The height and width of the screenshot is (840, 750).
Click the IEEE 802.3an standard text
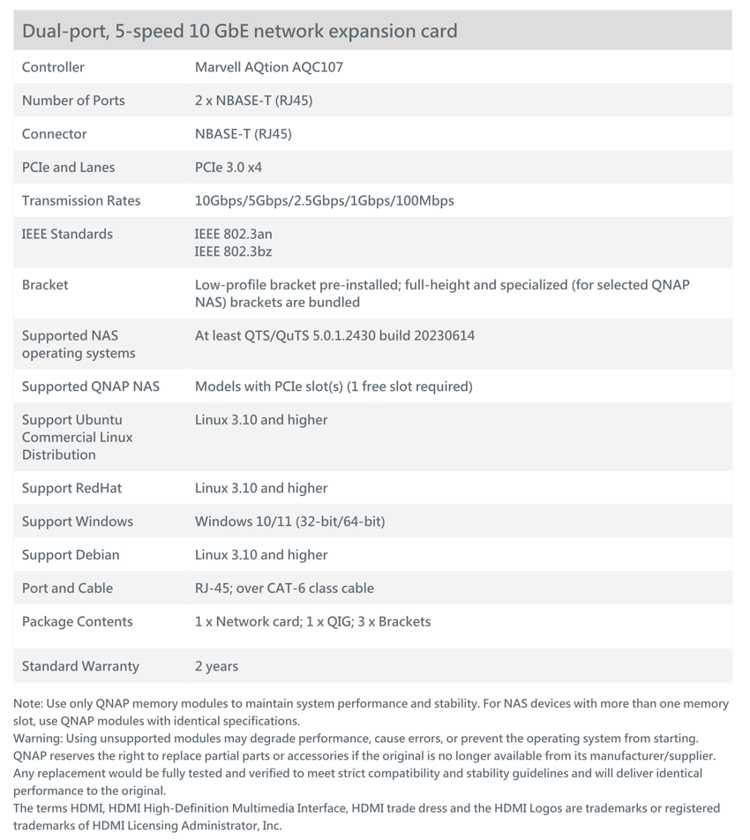point(233,234)
